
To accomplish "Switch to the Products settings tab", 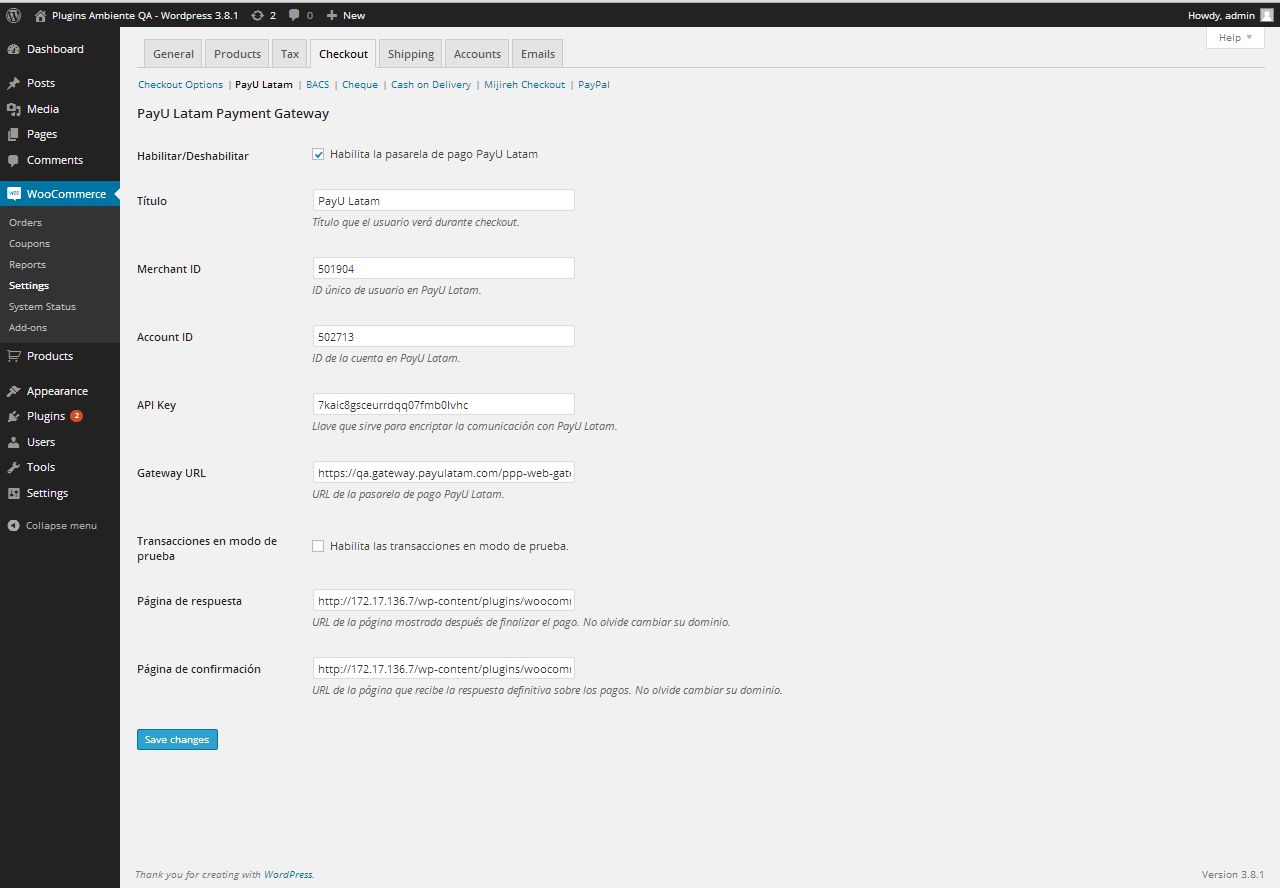I will pyautogui.click(x=238, y=54).
